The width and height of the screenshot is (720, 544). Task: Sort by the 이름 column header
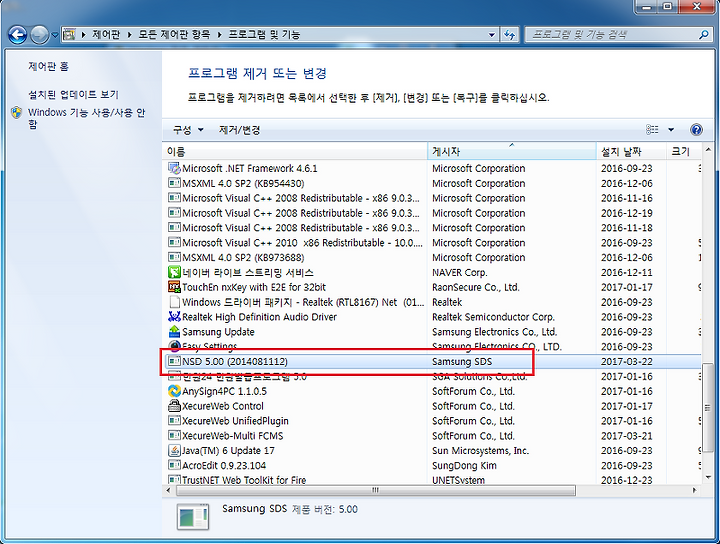(295, 151)
